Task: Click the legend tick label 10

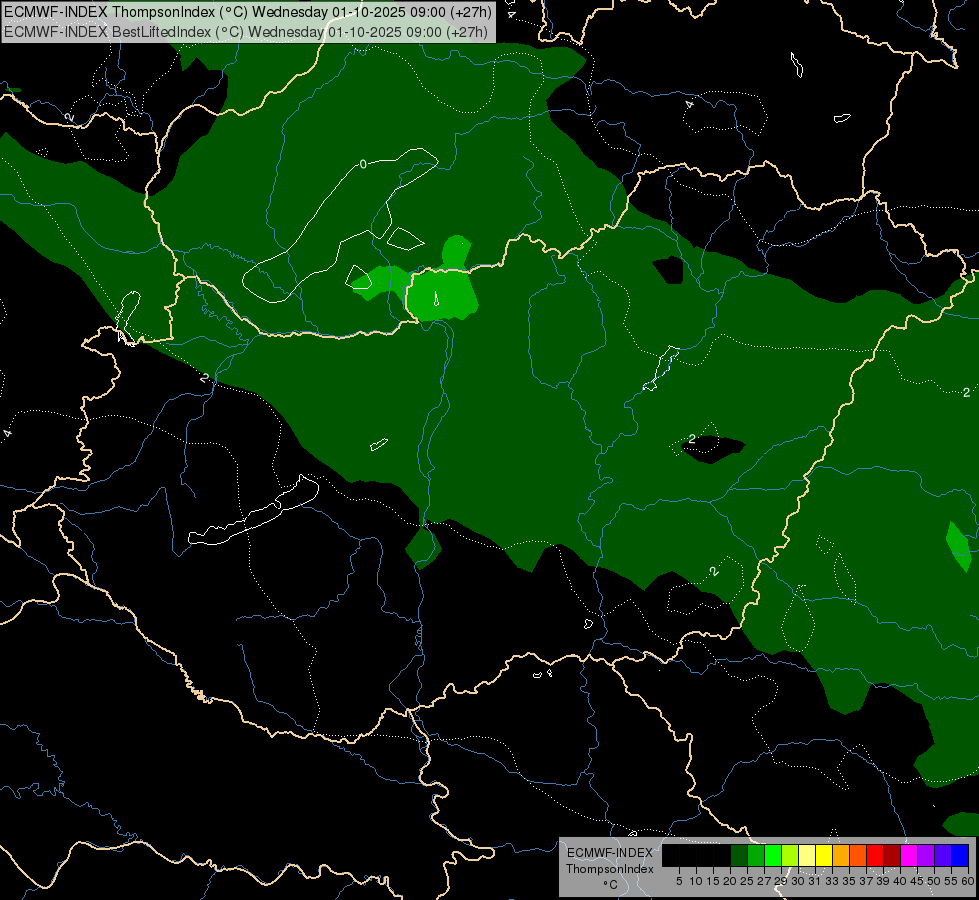Action: [696, 881]
